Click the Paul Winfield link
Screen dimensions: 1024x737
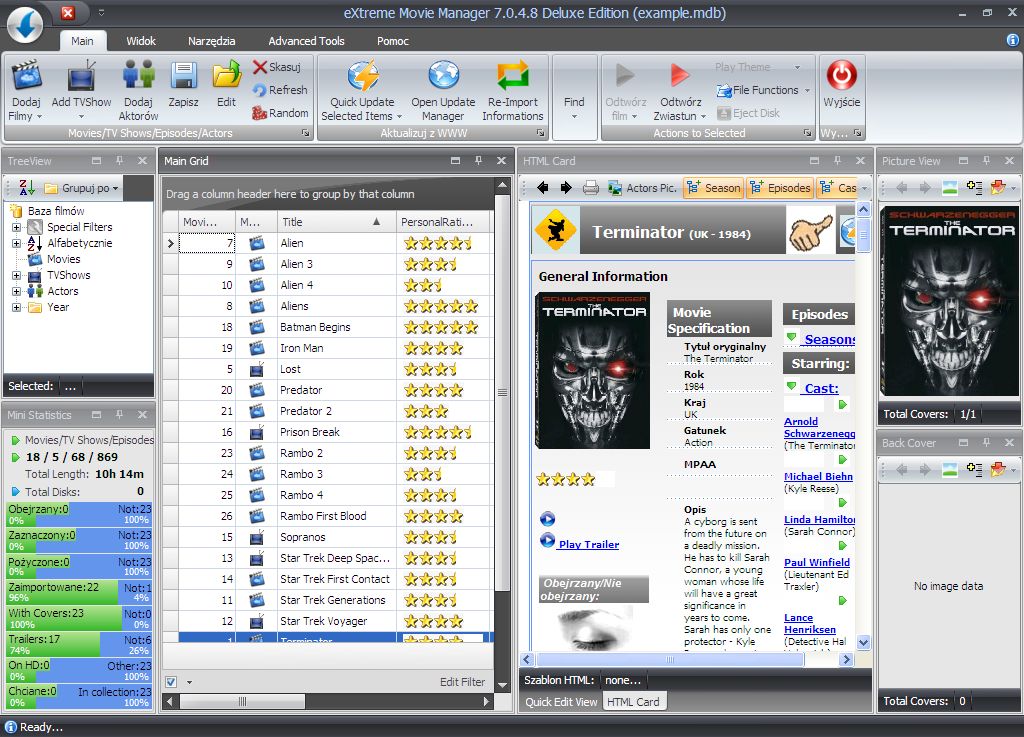click(817, 563)
